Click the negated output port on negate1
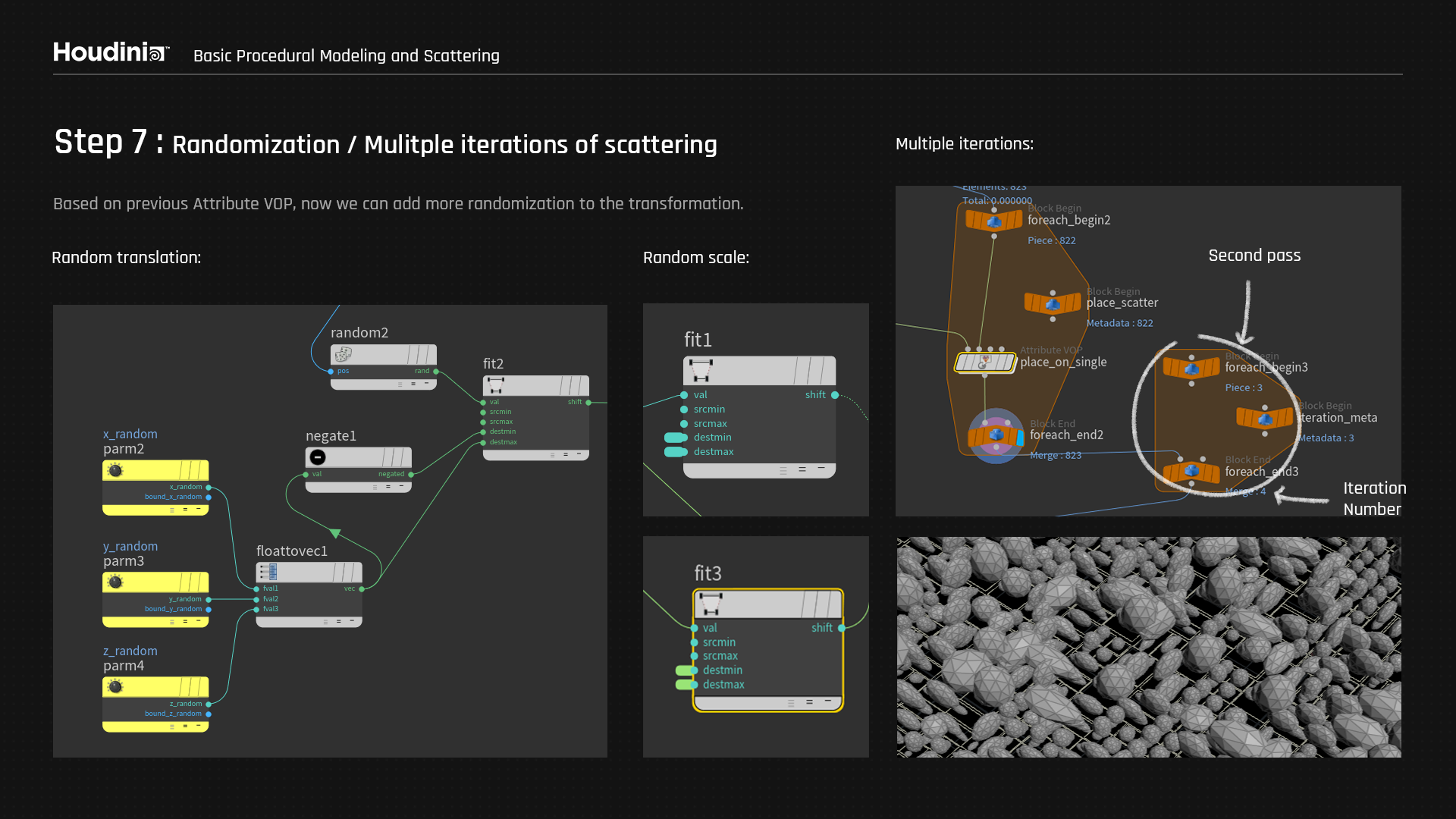This screenshot has width=1456, height=819. pyautogui.click(x=411, y=475)
